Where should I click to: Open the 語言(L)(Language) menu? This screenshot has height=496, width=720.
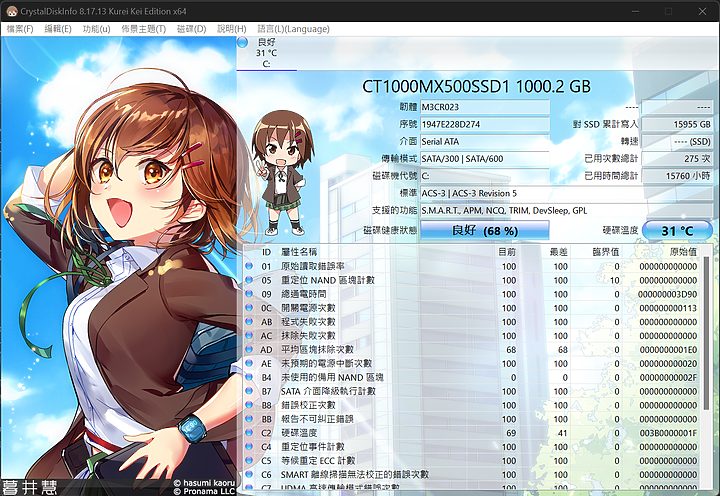(293, 29)
